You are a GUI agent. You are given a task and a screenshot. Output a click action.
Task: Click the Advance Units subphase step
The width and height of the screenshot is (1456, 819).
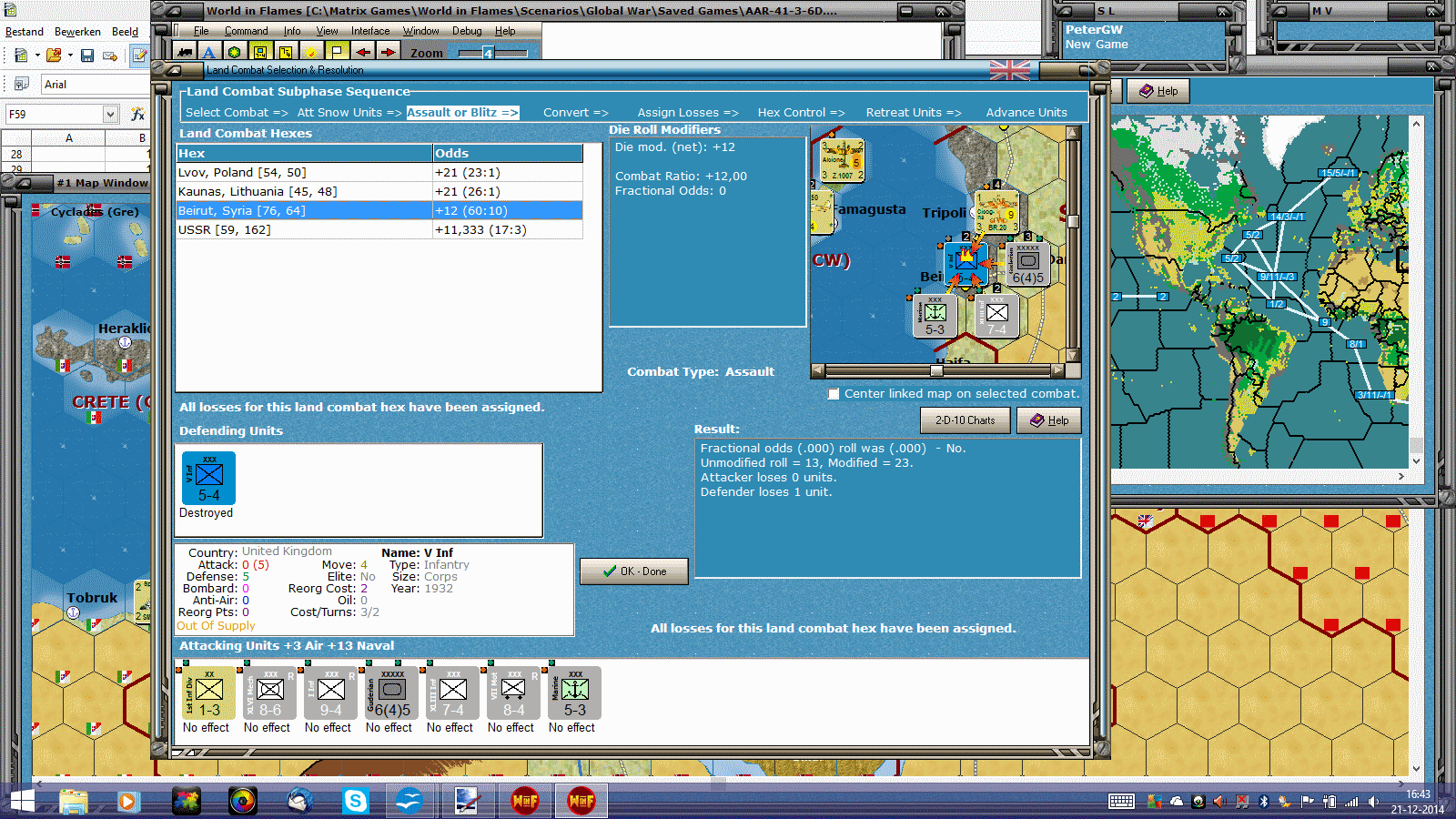[1026, 113]
